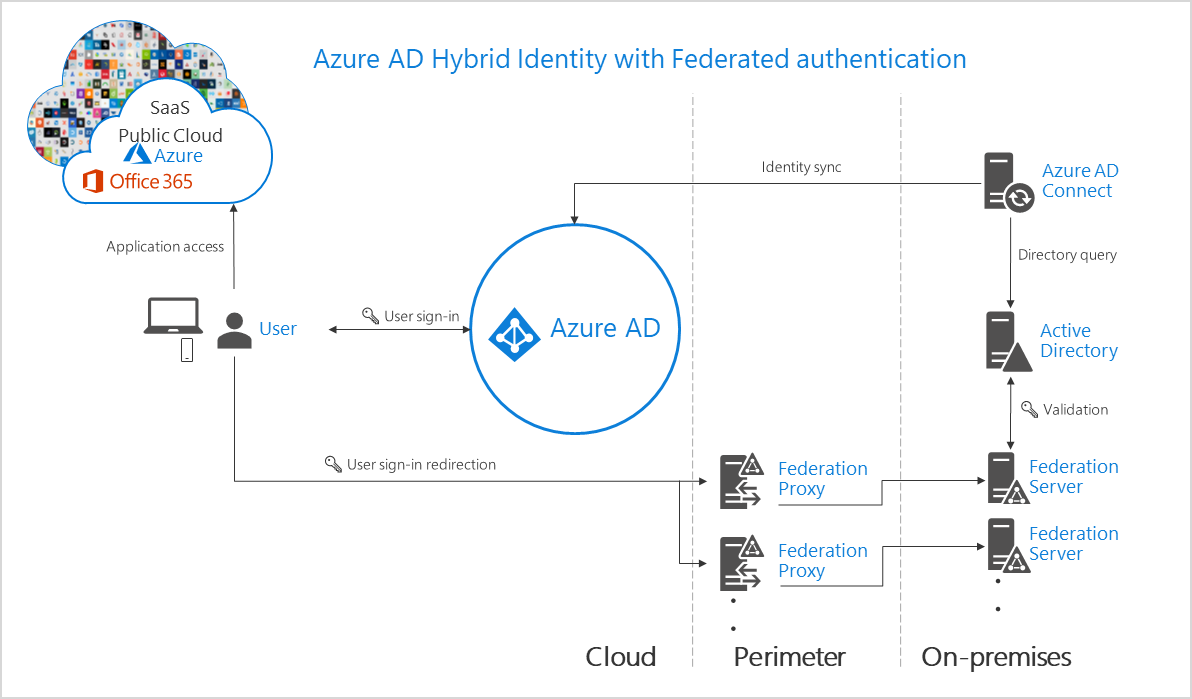Click the Active Directory server icon

[x=1005, y=342]
